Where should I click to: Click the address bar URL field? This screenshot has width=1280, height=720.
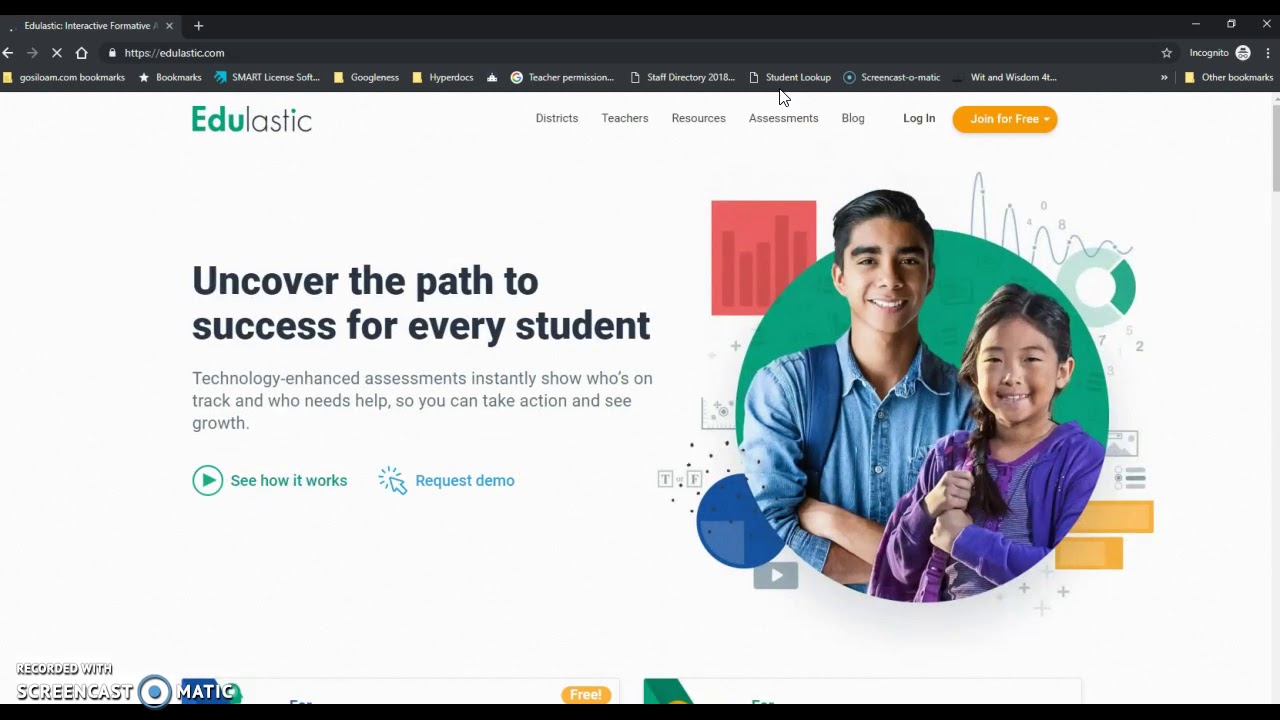click(630, 53)
